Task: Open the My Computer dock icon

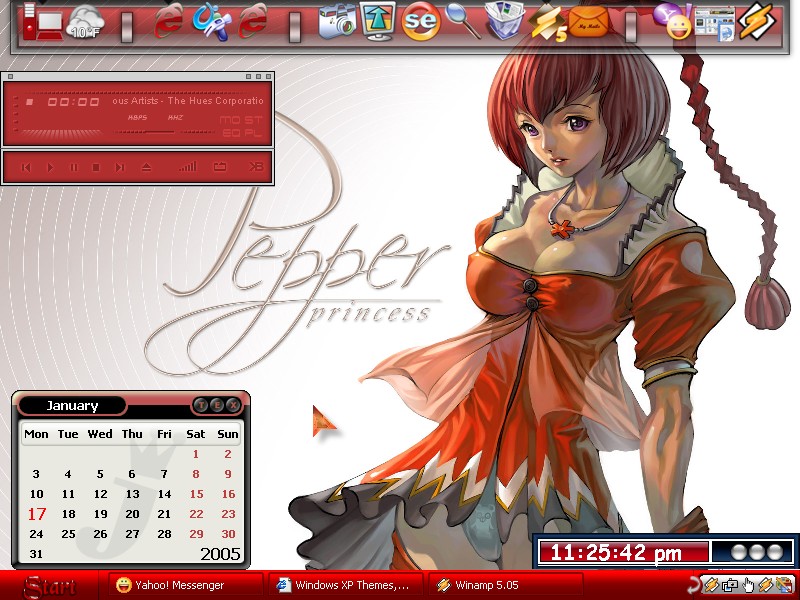Action: (42, 21)
